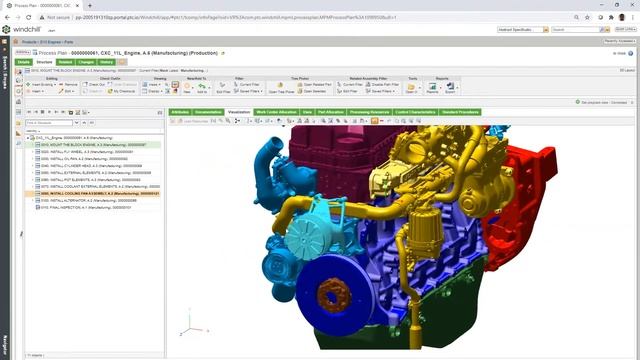The image size is (640, 360).
Task: Open the Edit dropdown in Editing group
Action: tap(67, 91)
